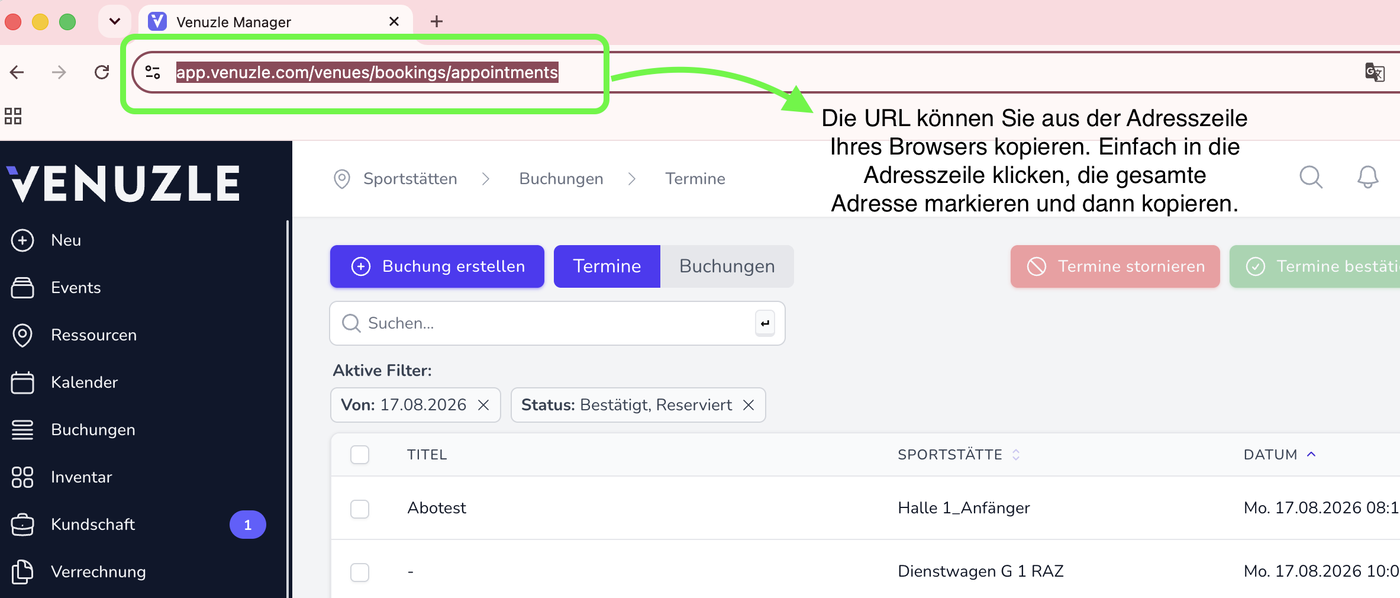The width and height of the screenshot is (1400, 598).
Task: Go to Sportstätten breadcrumb
Action: (x=410, y=179)
